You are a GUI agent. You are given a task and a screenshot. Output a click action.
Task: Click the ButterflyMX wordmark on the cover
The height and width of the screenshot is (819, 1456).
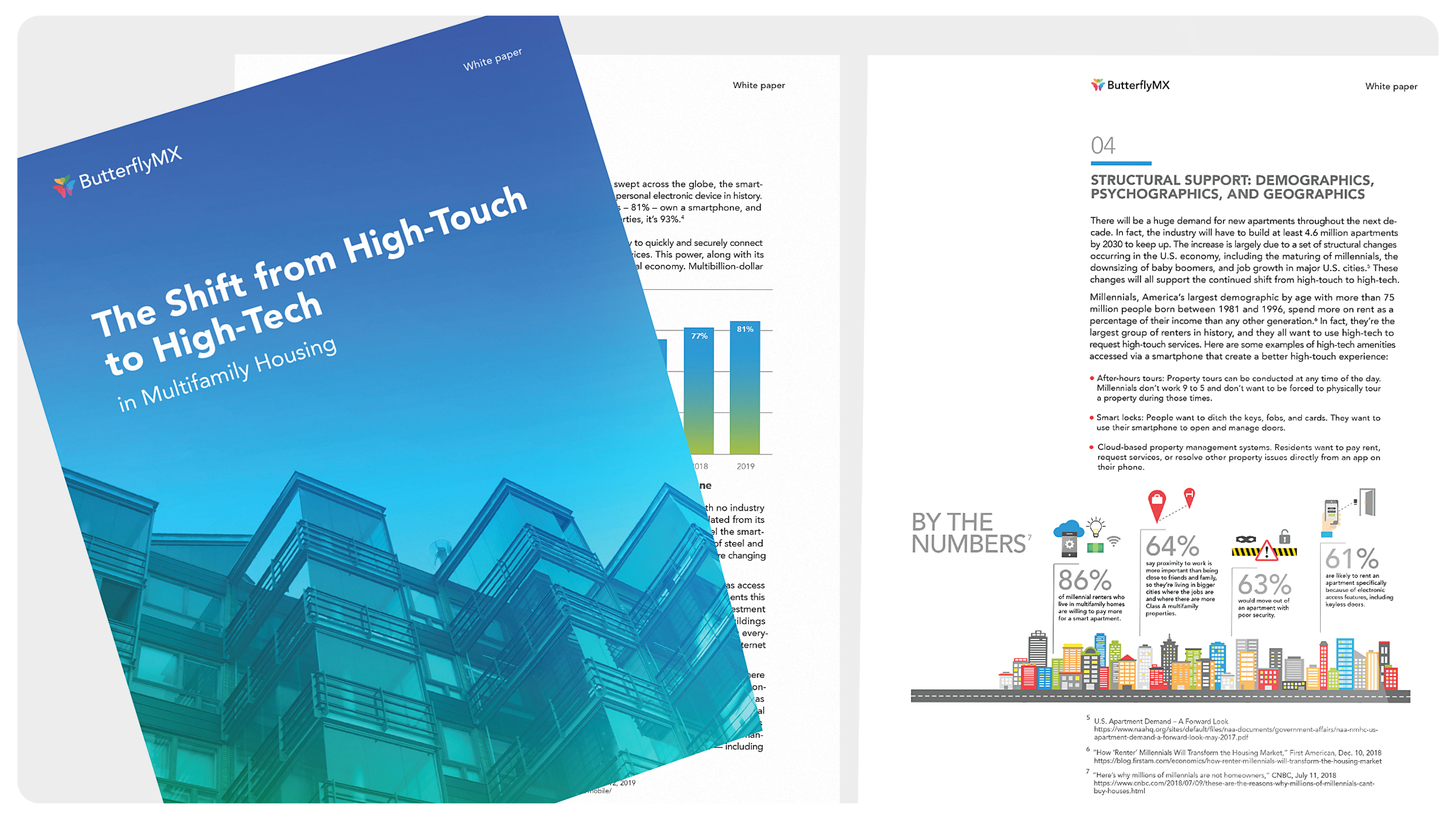tap(130, 167)
